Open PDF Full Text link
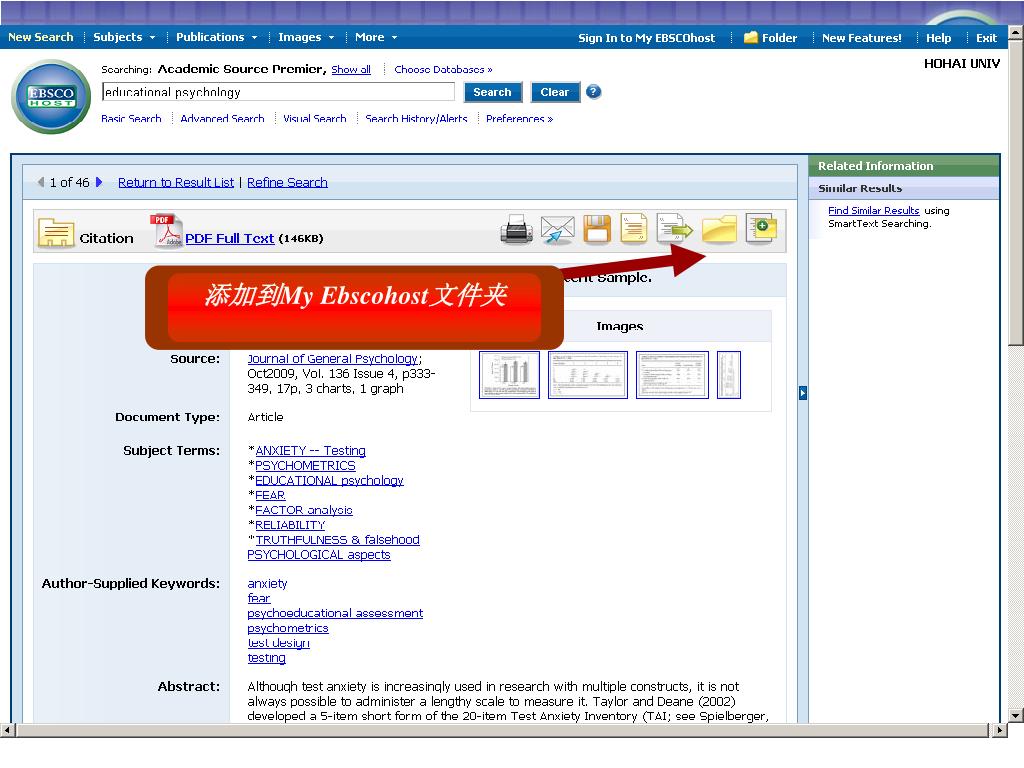 point(230,238)
